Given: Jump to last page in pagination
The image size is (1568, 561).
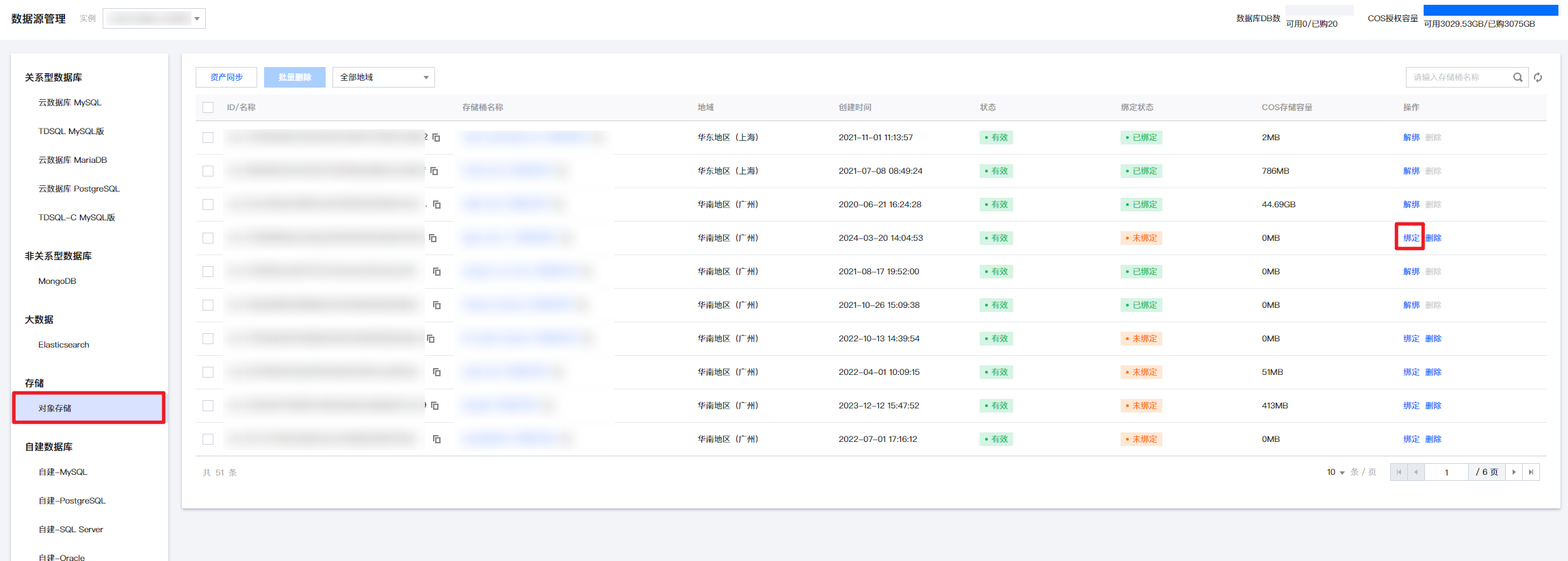Looking at the screenshot, I should point(1531,472).
